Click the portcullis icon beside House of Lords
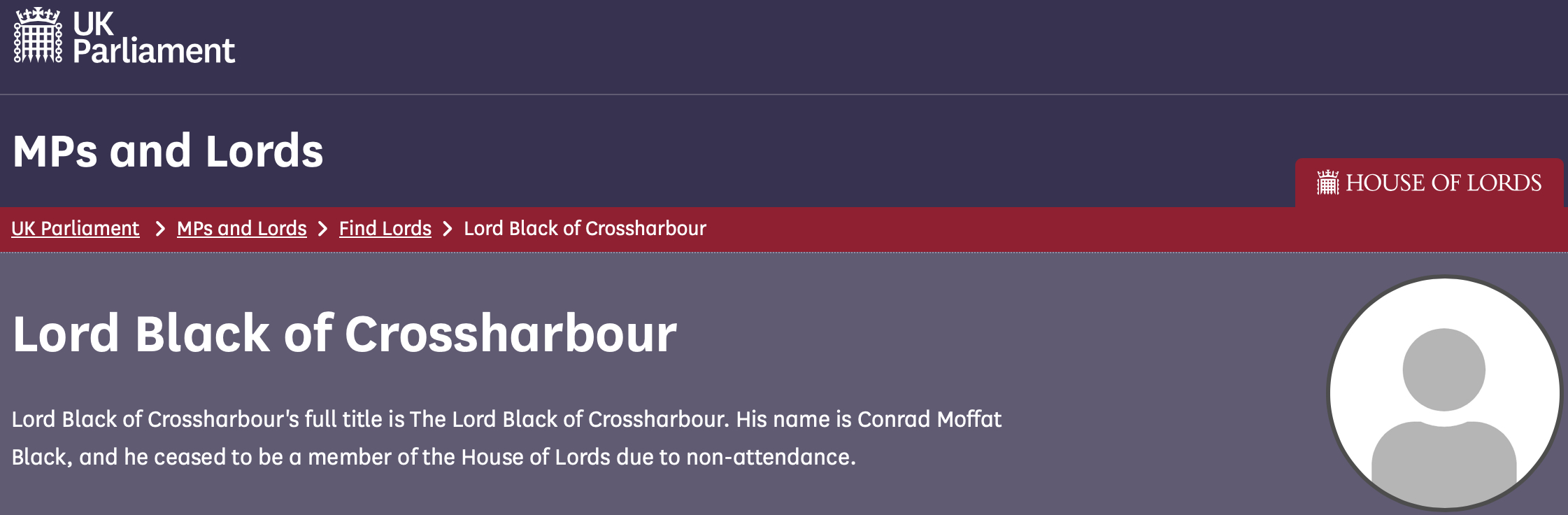Image resolution: width=1568 pixels, height=515 pixels. click(x=1327, y=183)
